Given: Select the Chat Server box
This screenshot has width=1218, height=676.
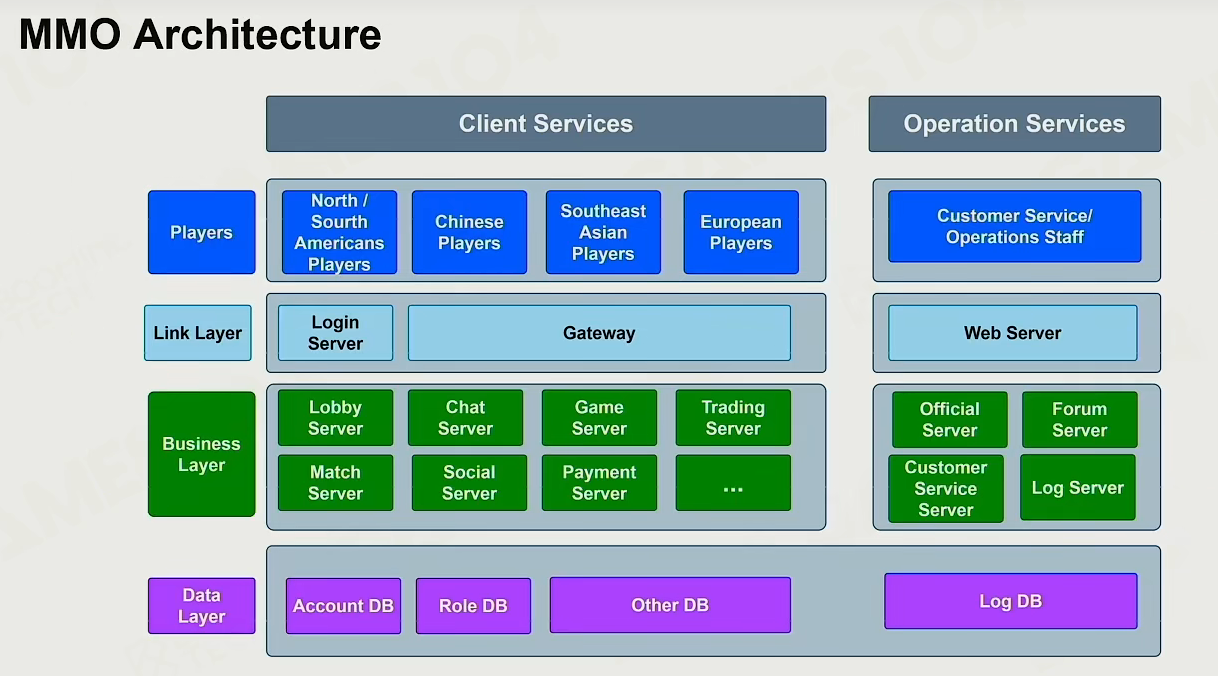Looking at the screenshot, I should (465, 418).
